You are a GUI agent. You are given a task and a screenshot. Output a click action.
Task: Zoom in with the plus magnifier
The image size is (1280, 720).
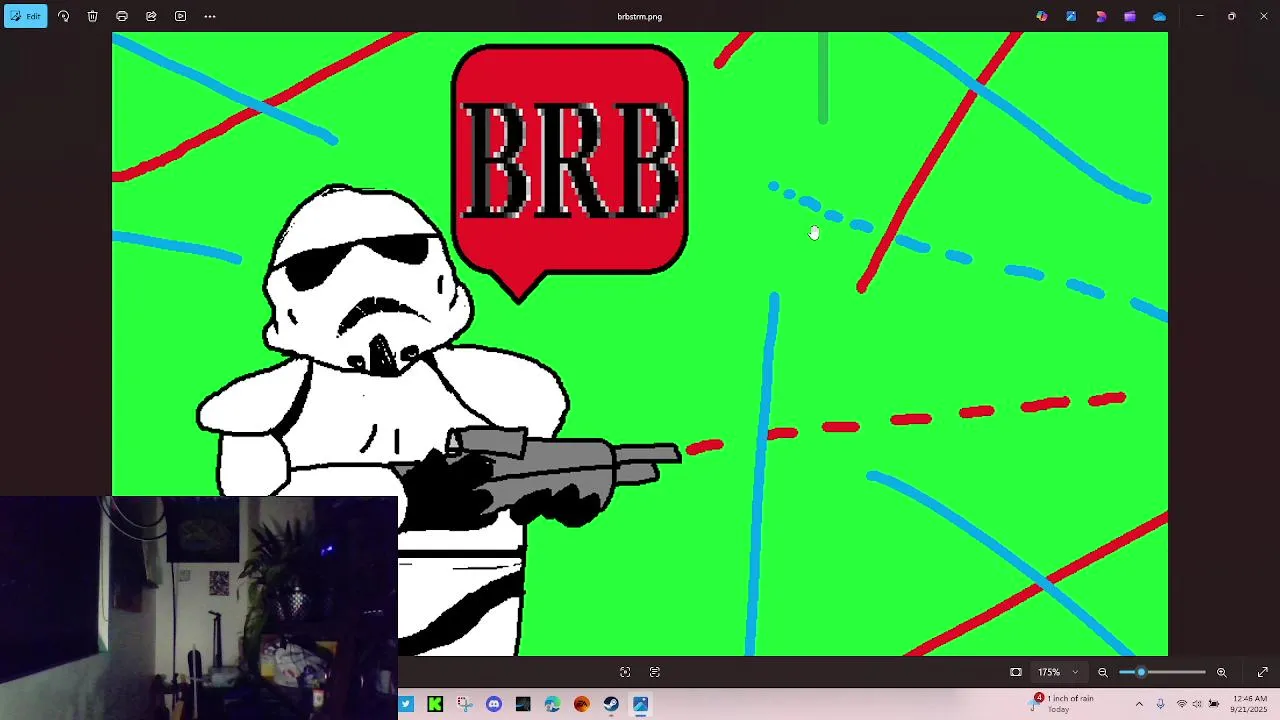point(1221,672)
